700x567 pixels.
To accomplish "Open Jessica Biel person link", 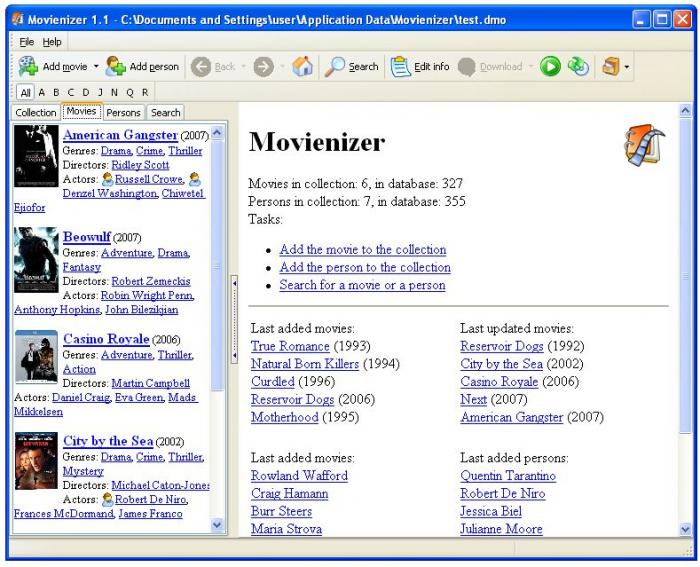I will click(x=491, y=511).
